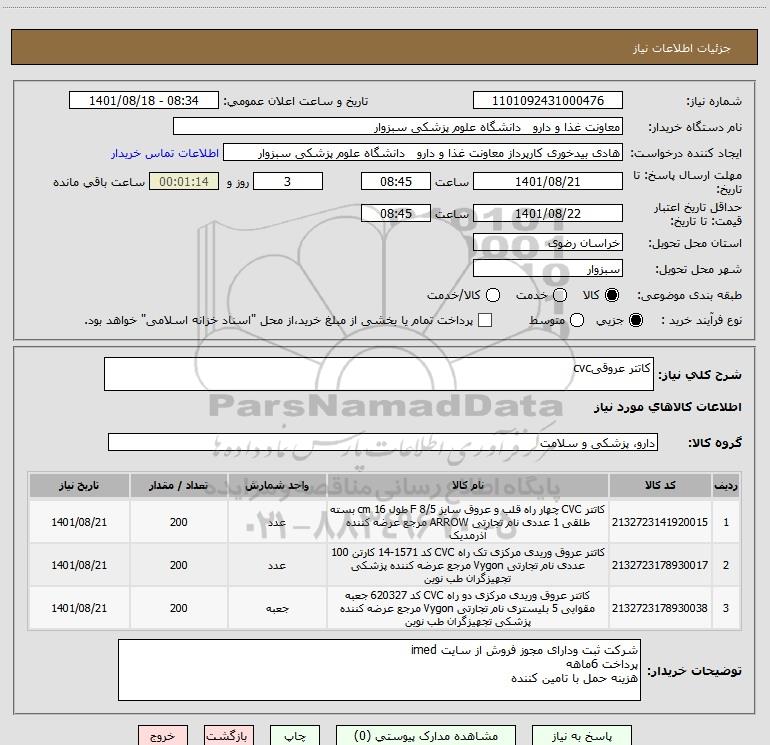
Task: Click the چاپ print button
Action: pos(295,736)
